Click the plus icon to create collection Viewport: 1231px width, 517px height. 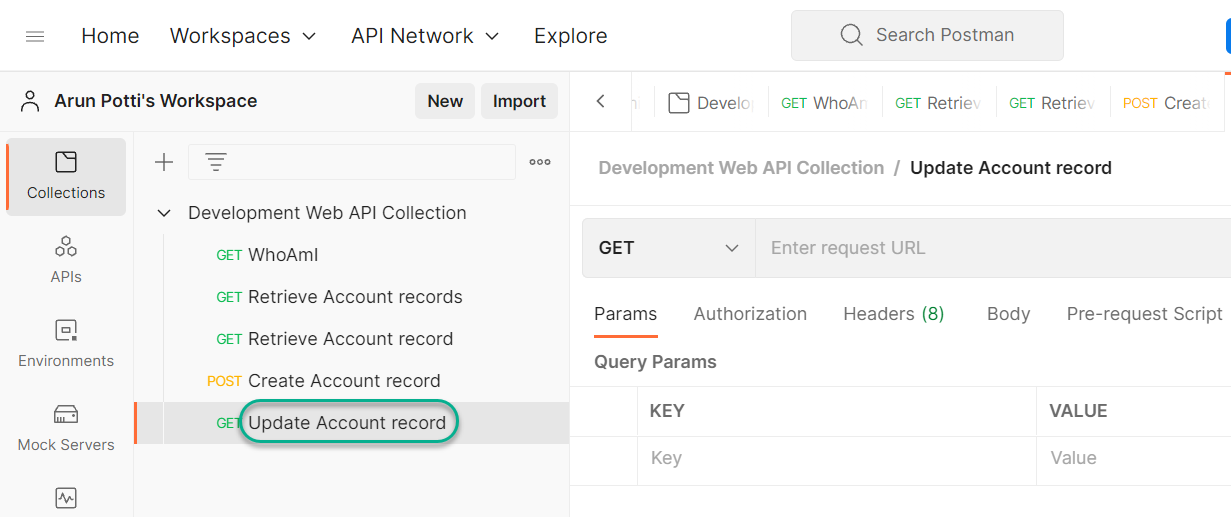(164, 162)
